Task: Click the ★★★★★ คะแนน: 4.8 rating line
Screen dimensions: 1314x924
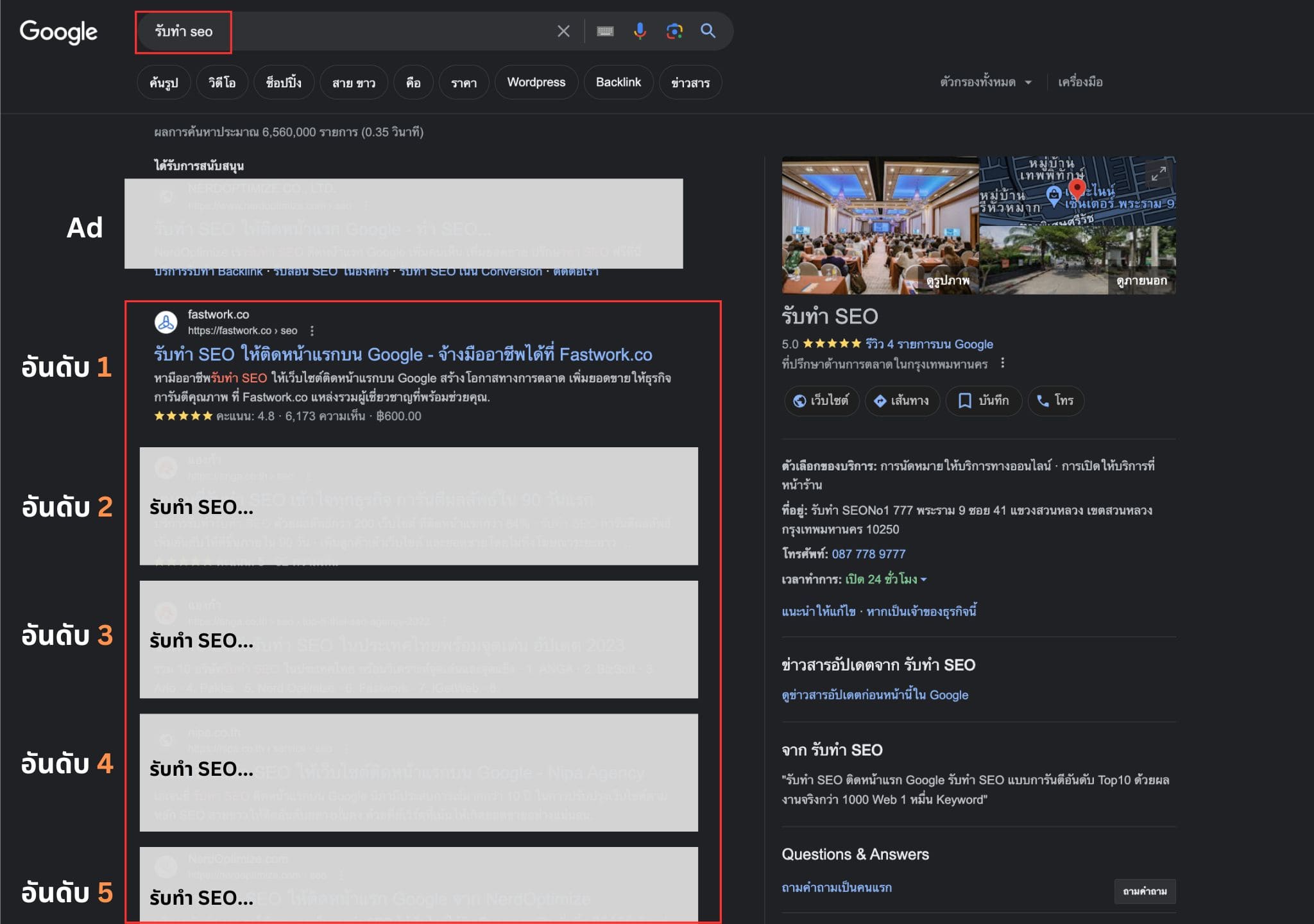Action: pos(287,416)
